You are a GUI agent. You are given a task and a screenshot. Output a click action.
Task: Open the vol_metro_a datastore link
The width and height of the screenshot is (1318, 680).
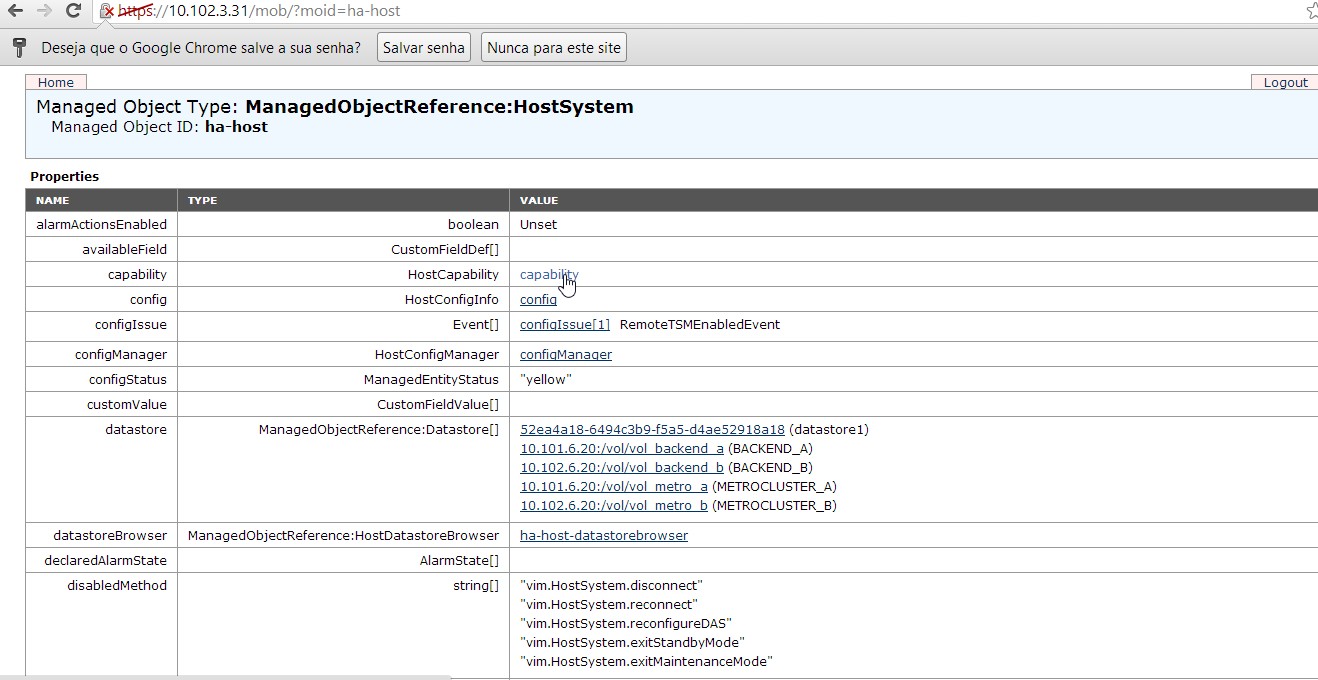click(613, 486)
